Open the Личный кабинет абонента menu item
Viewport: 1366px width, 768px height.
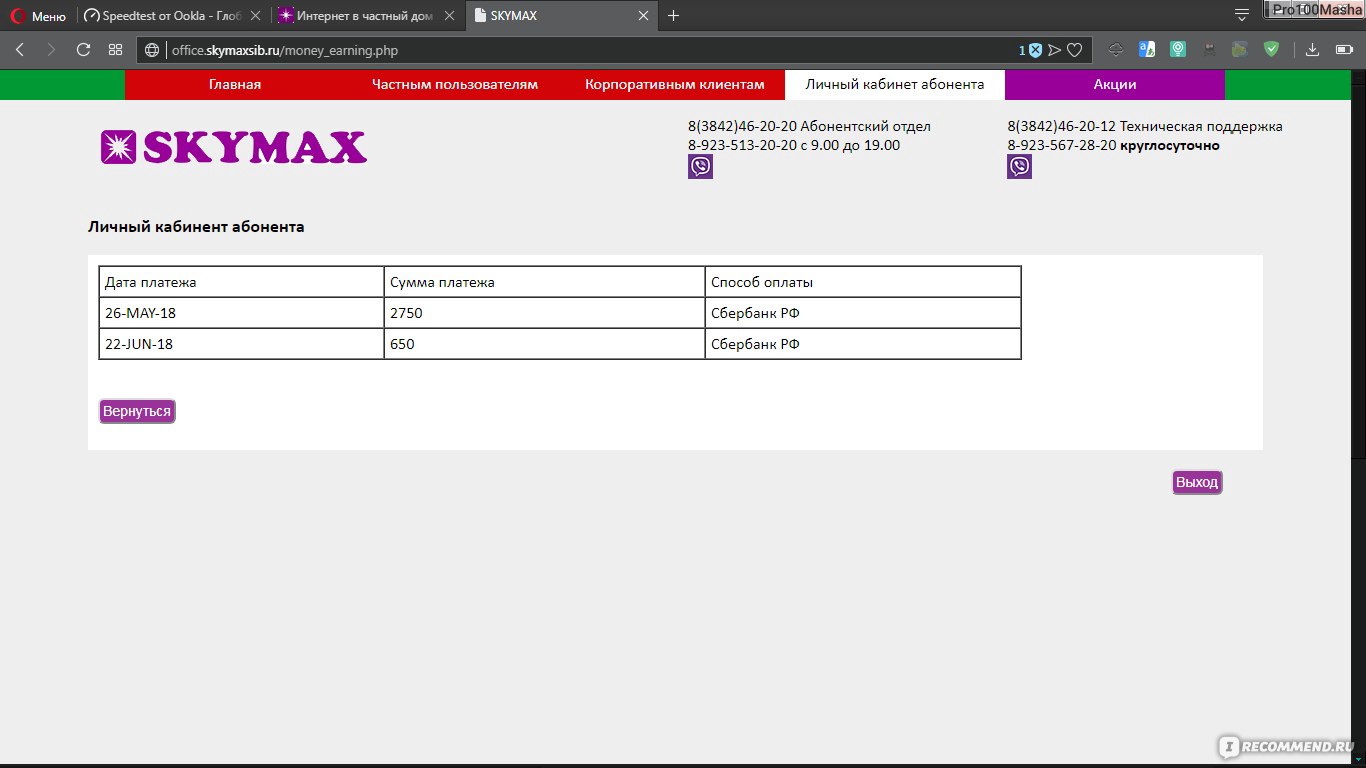click(895, 85)
